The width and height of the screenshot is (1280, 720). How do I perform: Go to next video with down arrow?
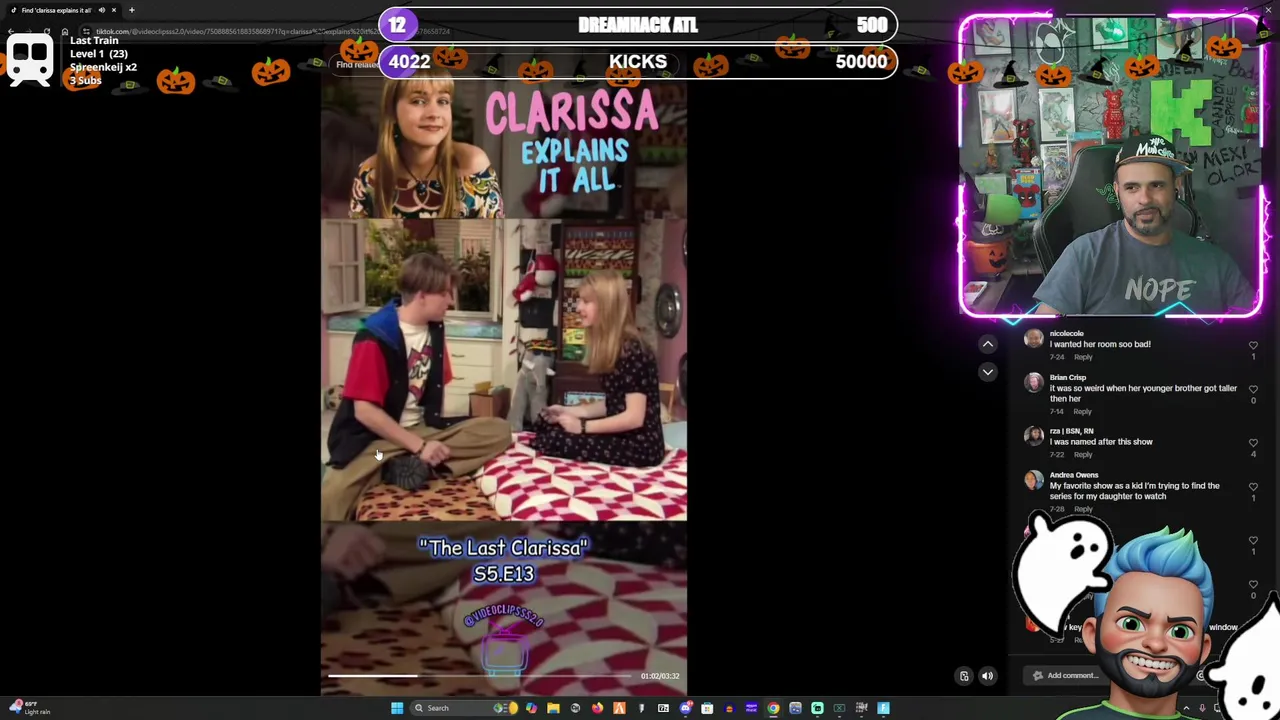tap(987, 372)
